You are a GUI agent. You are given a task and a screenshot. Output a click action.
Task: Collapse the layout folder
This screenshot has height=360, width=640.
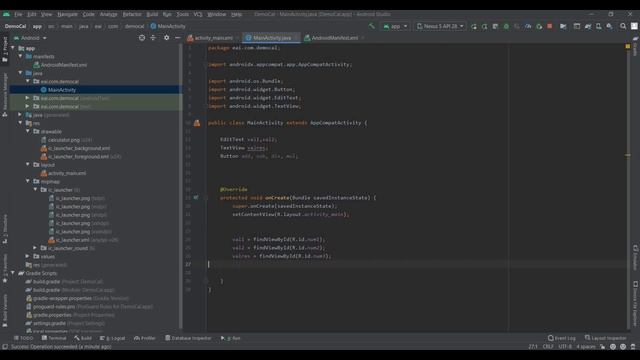point(28,164)
